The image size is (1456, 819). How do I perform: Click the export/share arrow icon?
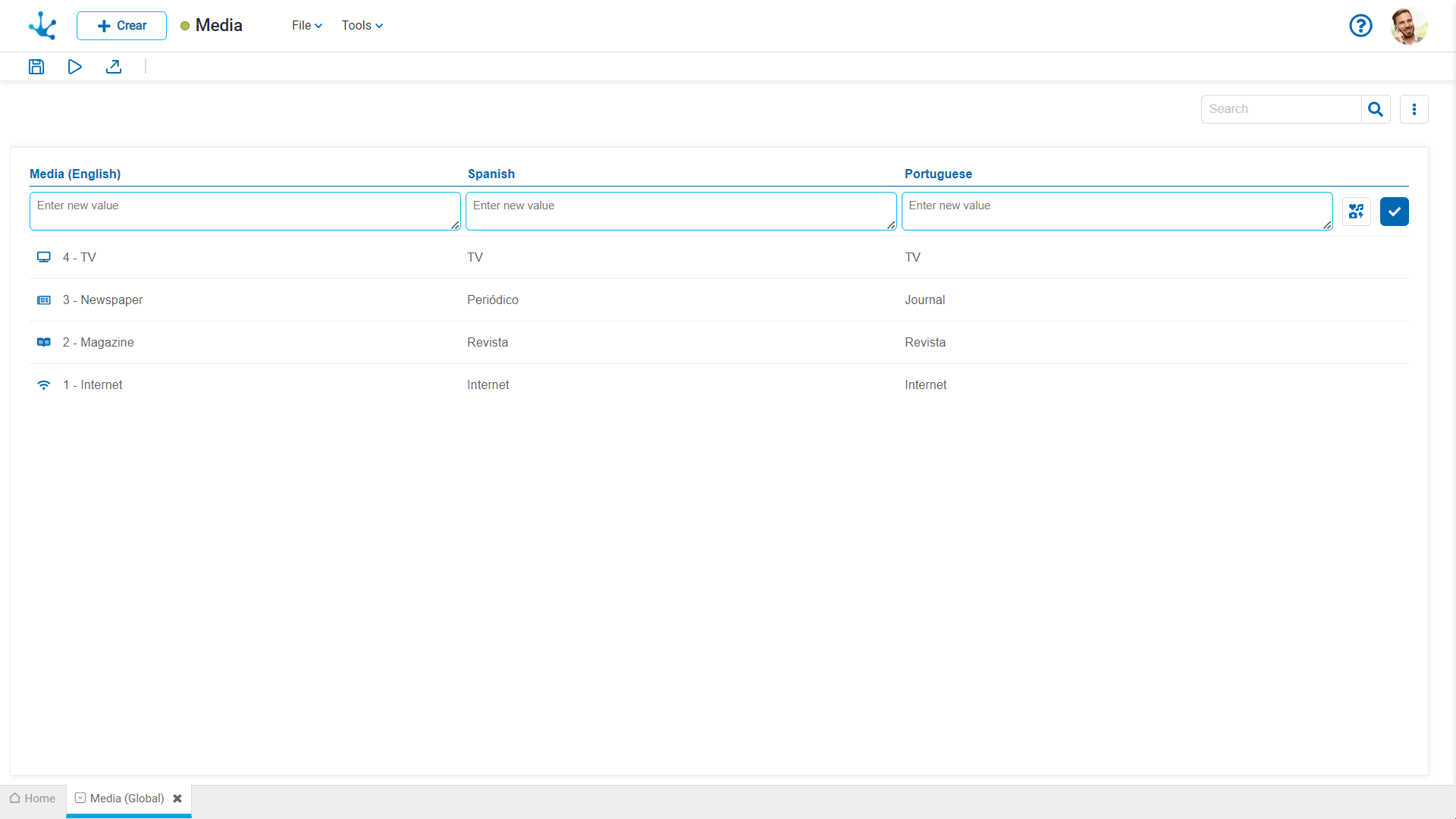[x=114, y=67]
